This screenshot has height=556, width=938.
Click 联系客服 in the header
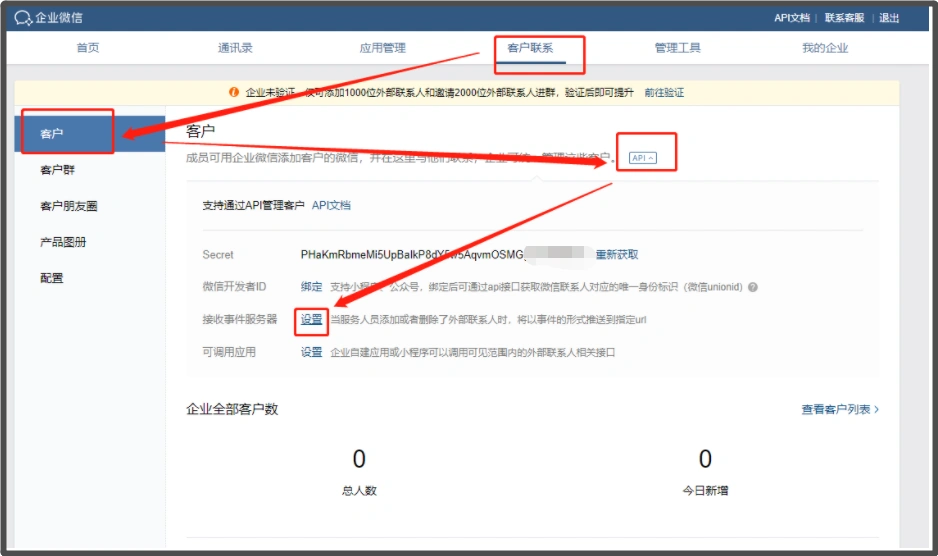844,18
